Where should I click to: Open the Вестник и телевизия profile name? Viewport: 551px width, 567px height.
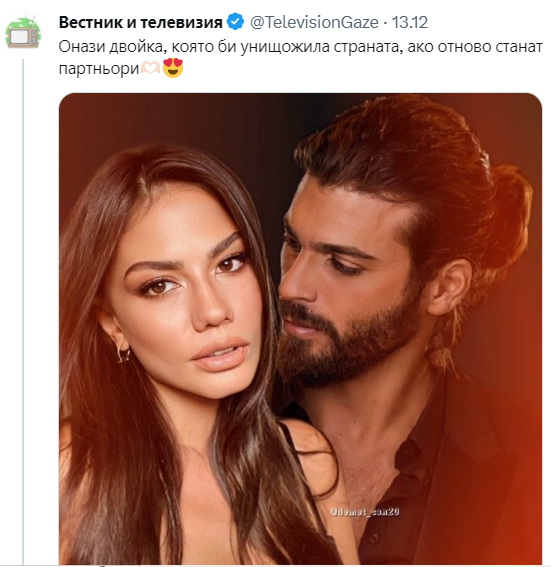(141, 22)
